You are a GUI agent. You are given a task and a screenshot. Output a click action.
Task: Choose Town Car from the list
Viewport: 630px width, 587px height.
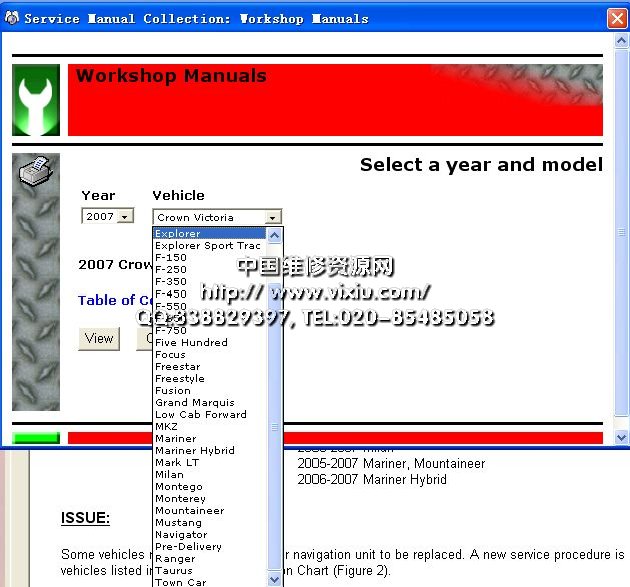click(x=180, y=583)
